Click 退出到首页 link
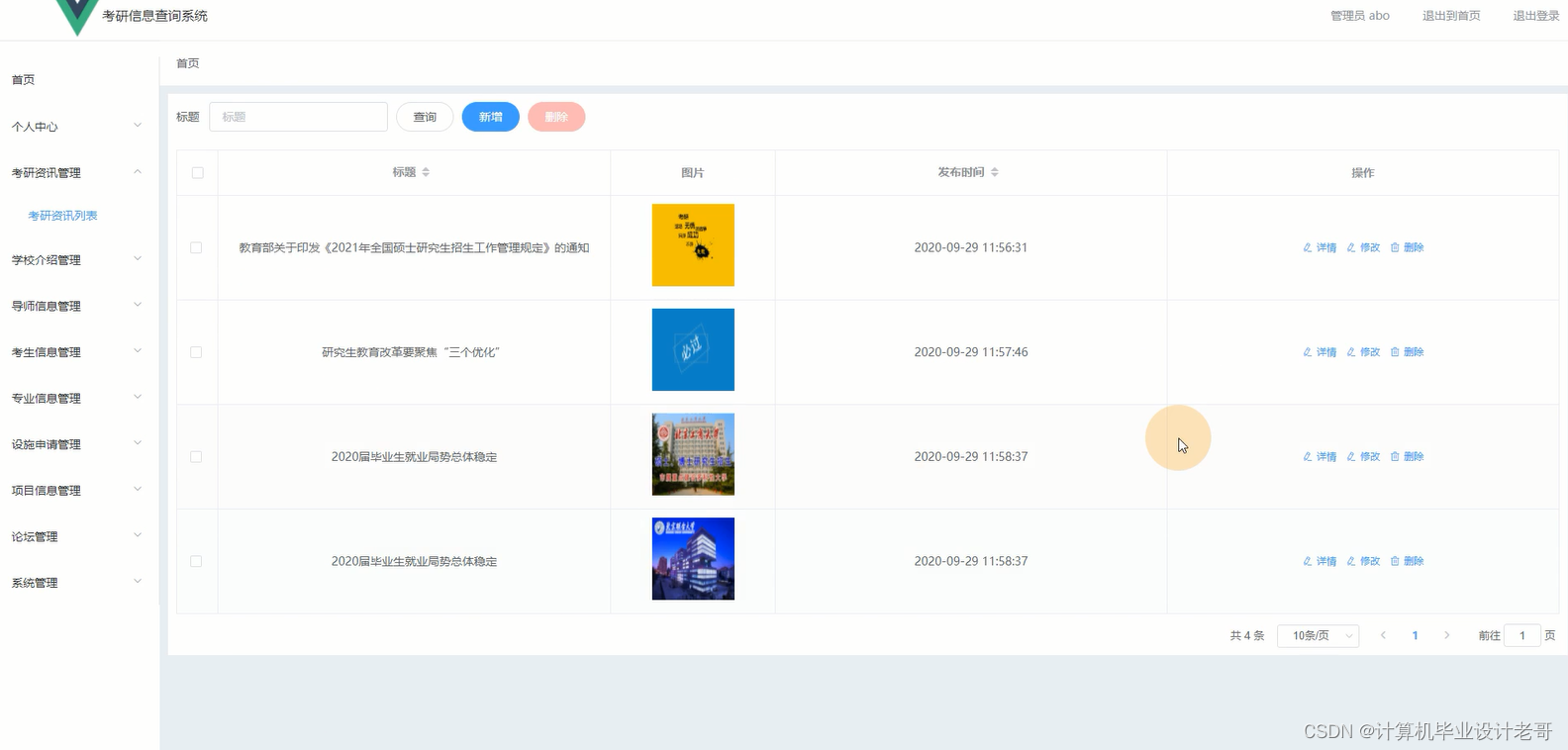1568x750 pixels. point(1451,16)
